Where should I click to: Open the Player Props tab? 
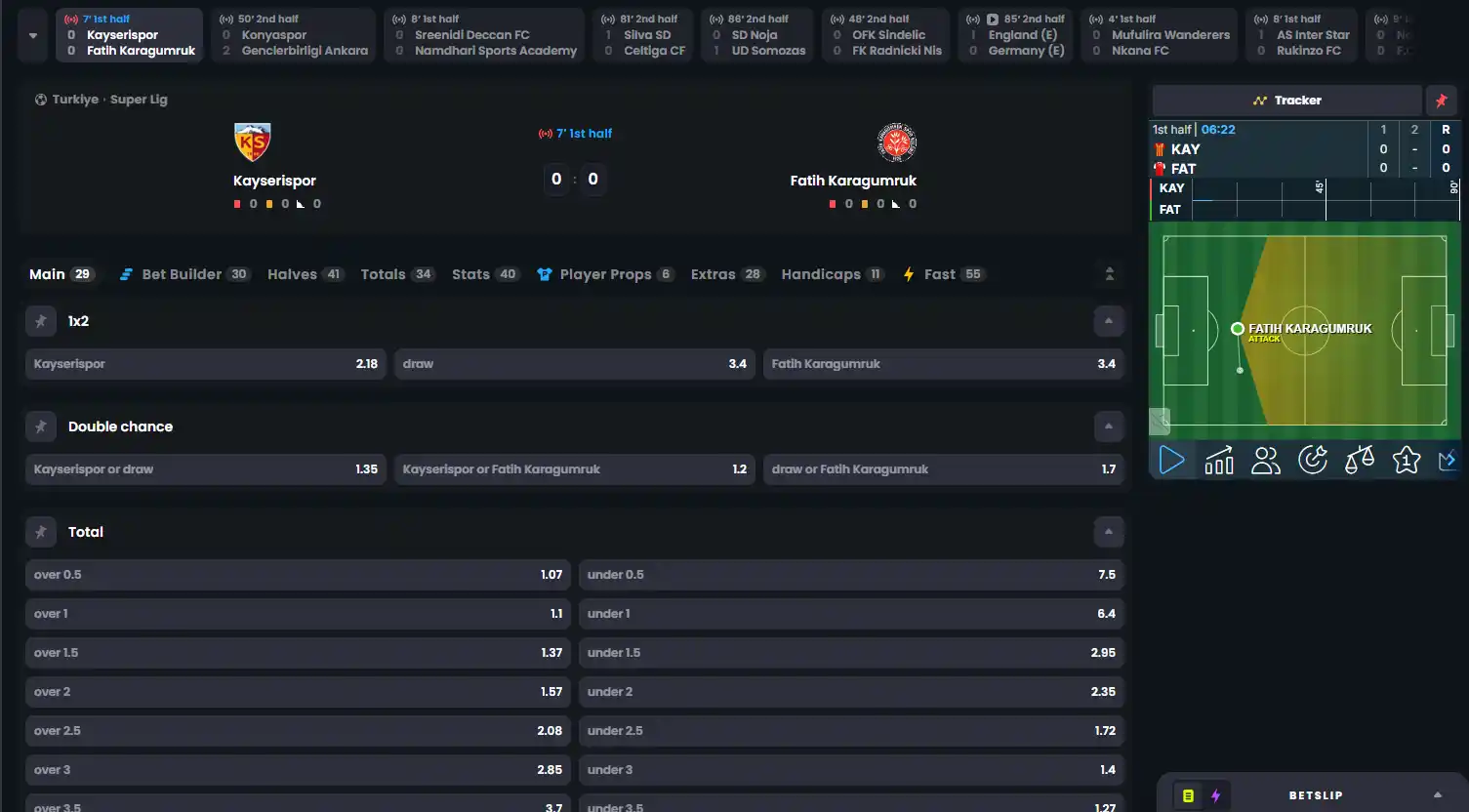tap(605, 274)
